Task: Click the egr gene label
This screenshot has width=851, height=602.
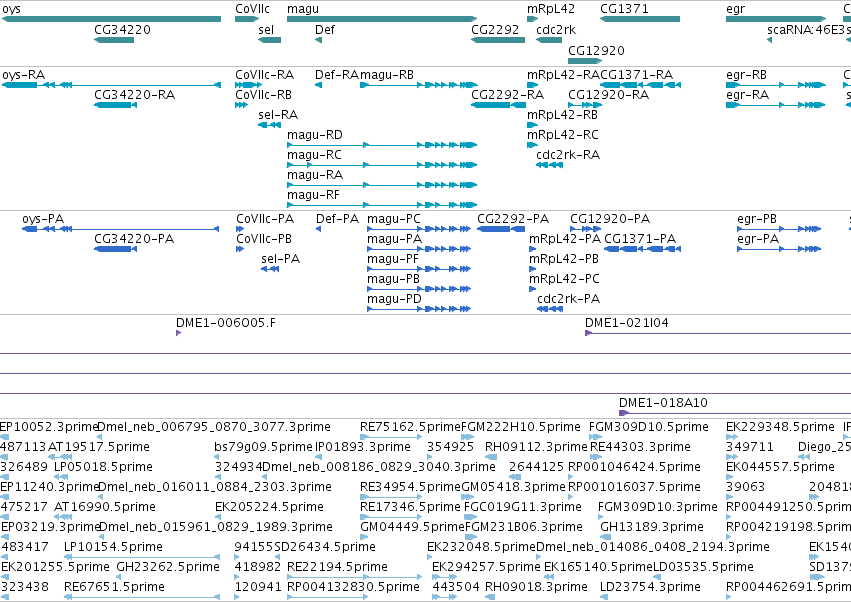Action: click(x=735, y=9)
